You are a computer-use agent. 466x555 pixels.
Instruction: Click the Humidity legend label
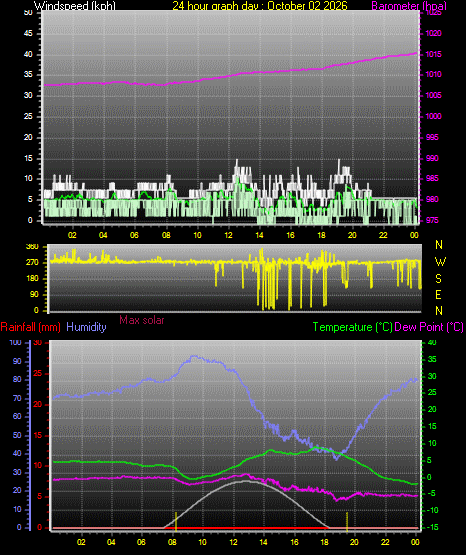(86, 327)
